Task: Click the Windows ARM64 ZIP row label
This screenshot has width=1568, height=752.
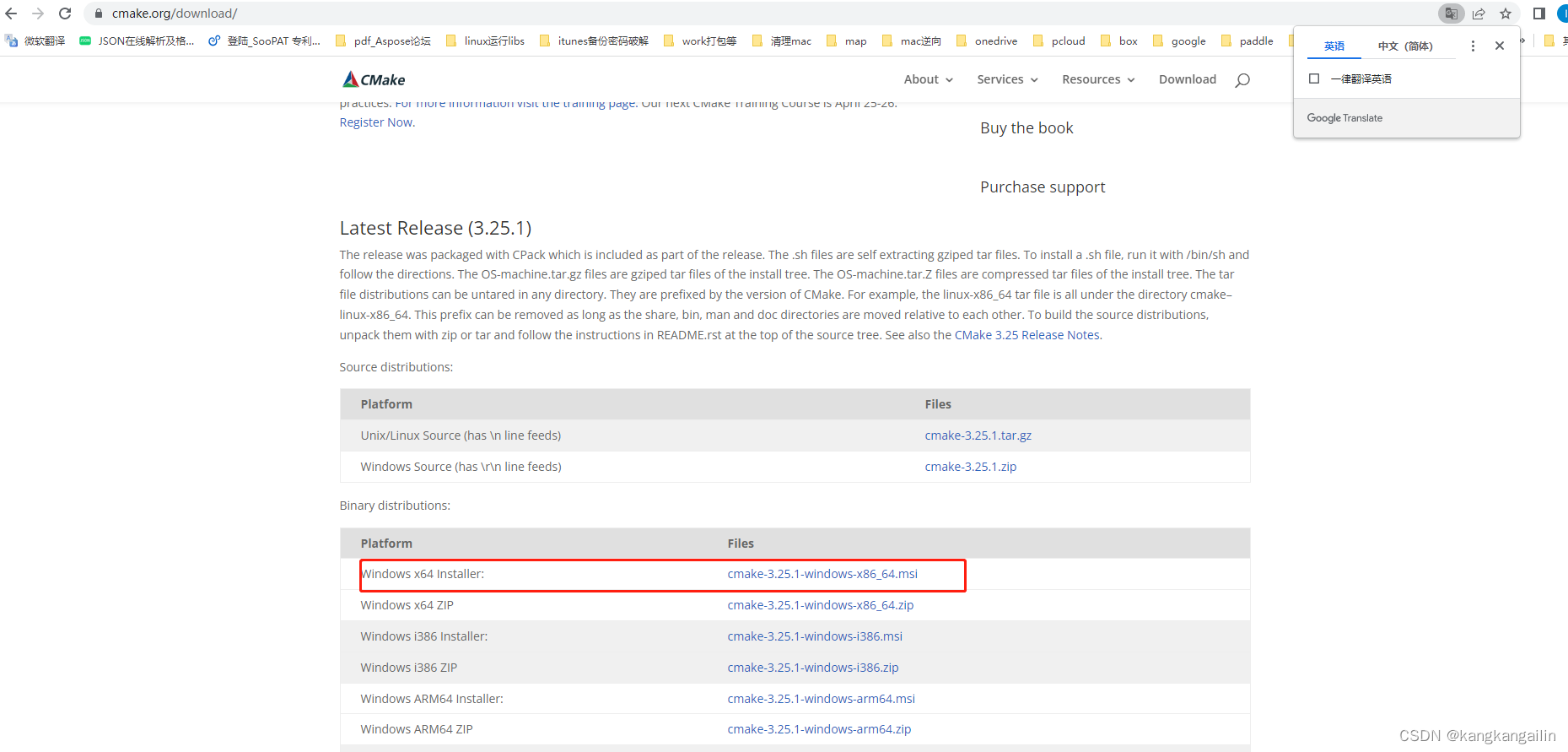Action: click(417, 729)
